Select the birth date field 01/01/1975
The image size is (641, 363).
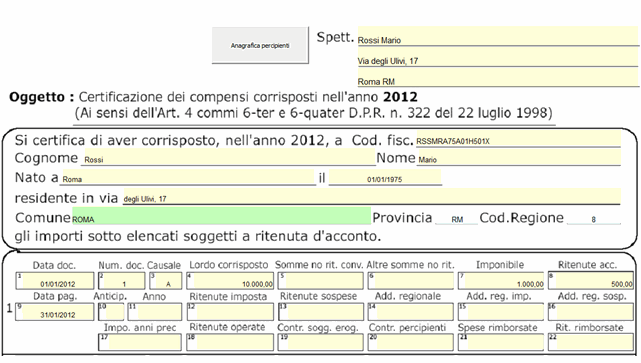[385, 178]
